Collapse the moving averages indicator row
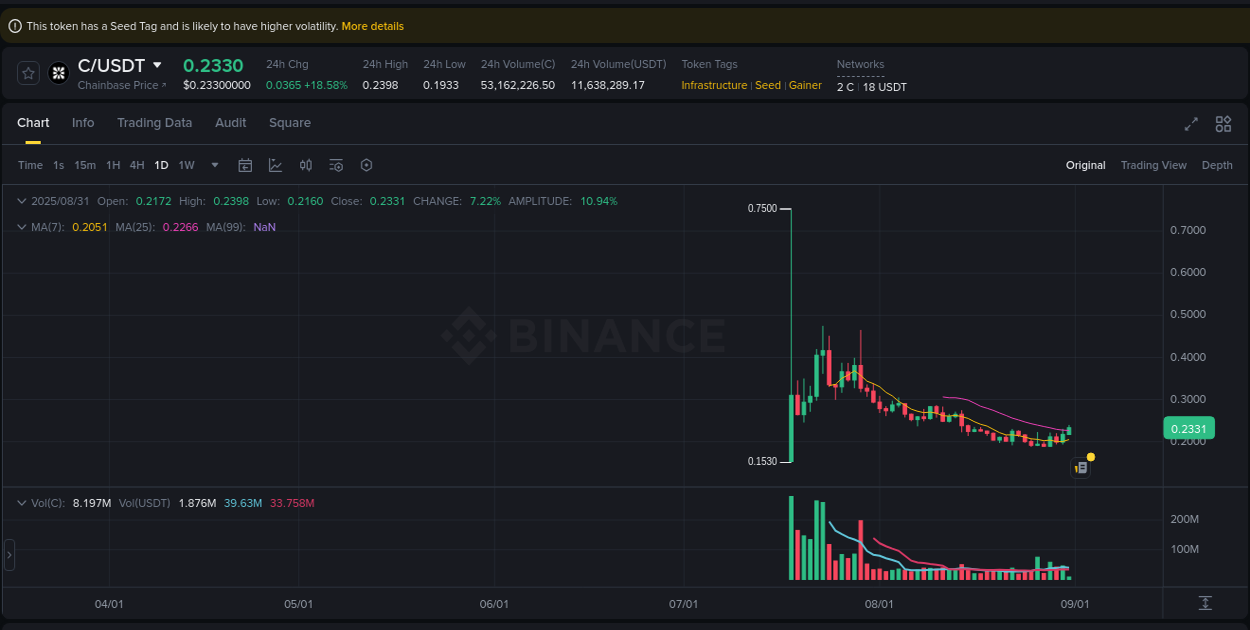Viewport: 1250px width, 630px height. pos(21,227)
